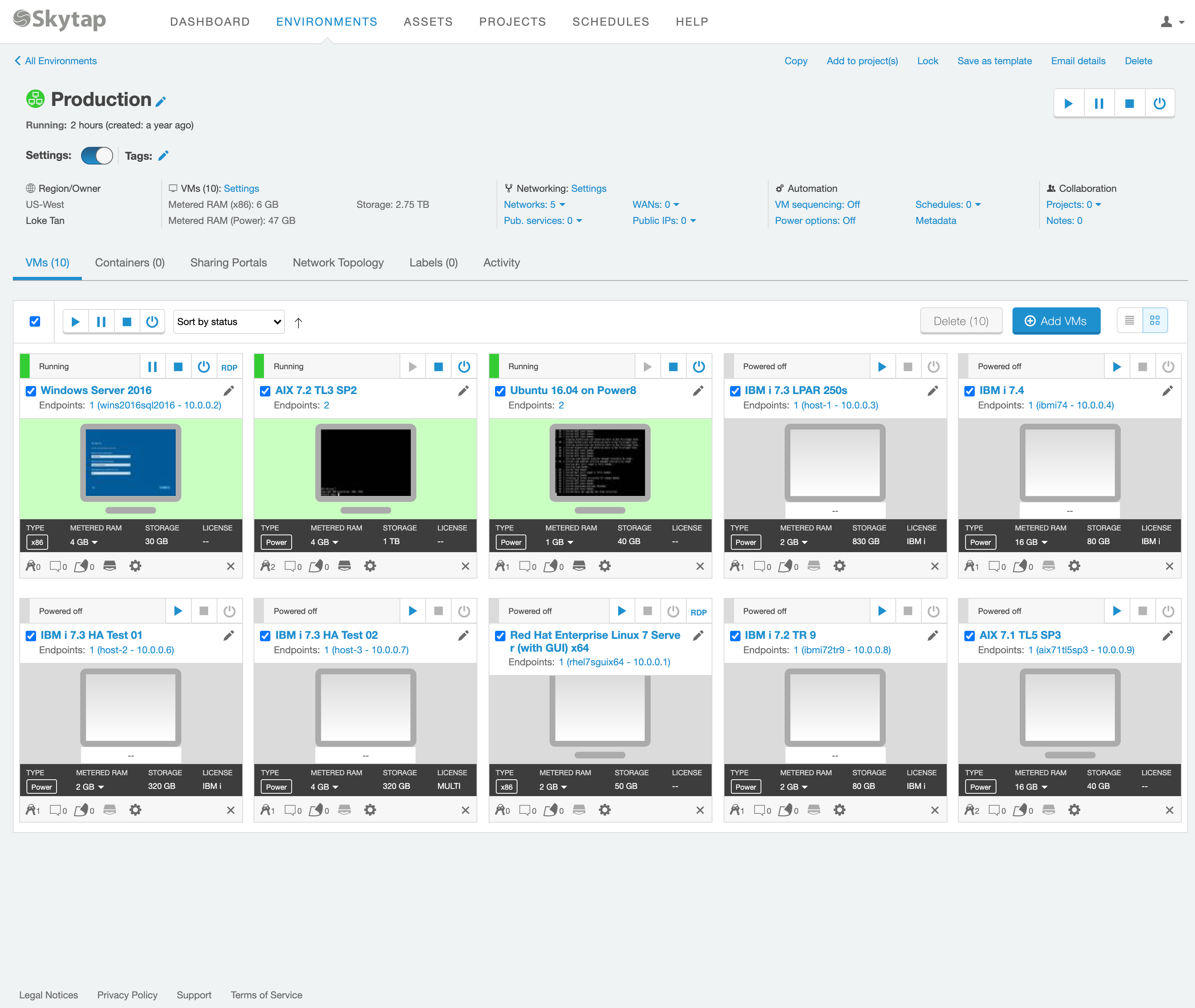Image resolution: width=1195 pixels, height=1008 pixels.
Task: Power off the entire environment
Action: pyautogui.click(x=1160, y=104)
